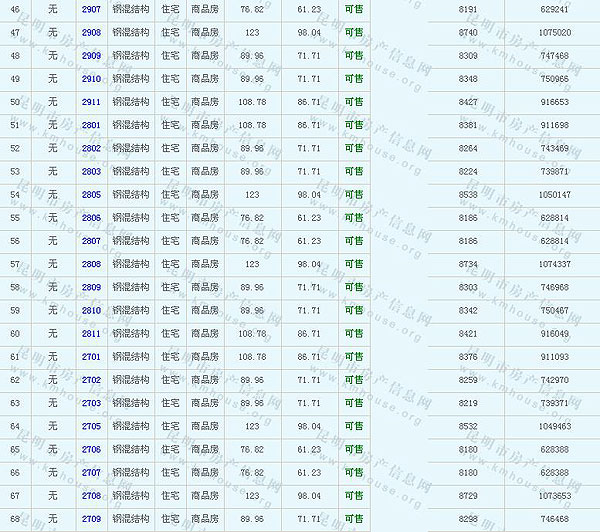
Task: Open the 2802 room link
Action: point(91,148)
